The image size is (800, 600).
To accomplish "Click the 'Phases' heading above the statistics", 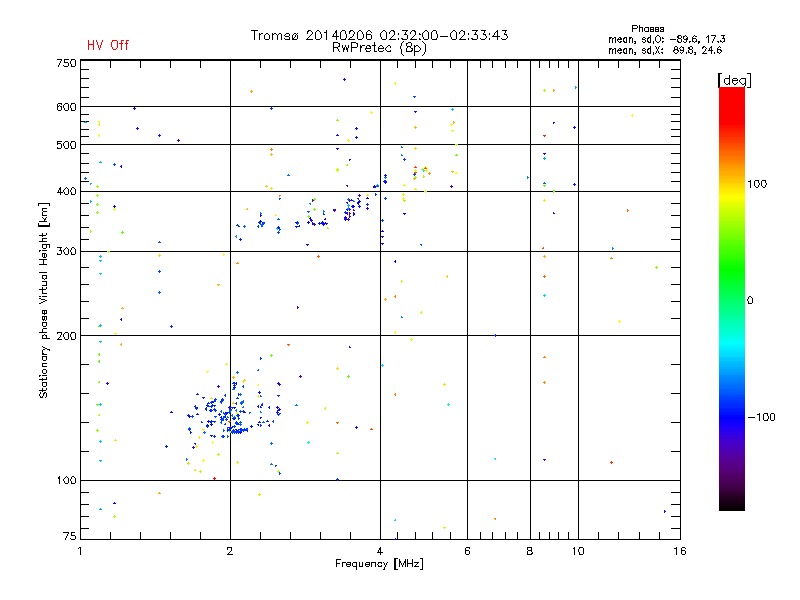I will point(647,29).
